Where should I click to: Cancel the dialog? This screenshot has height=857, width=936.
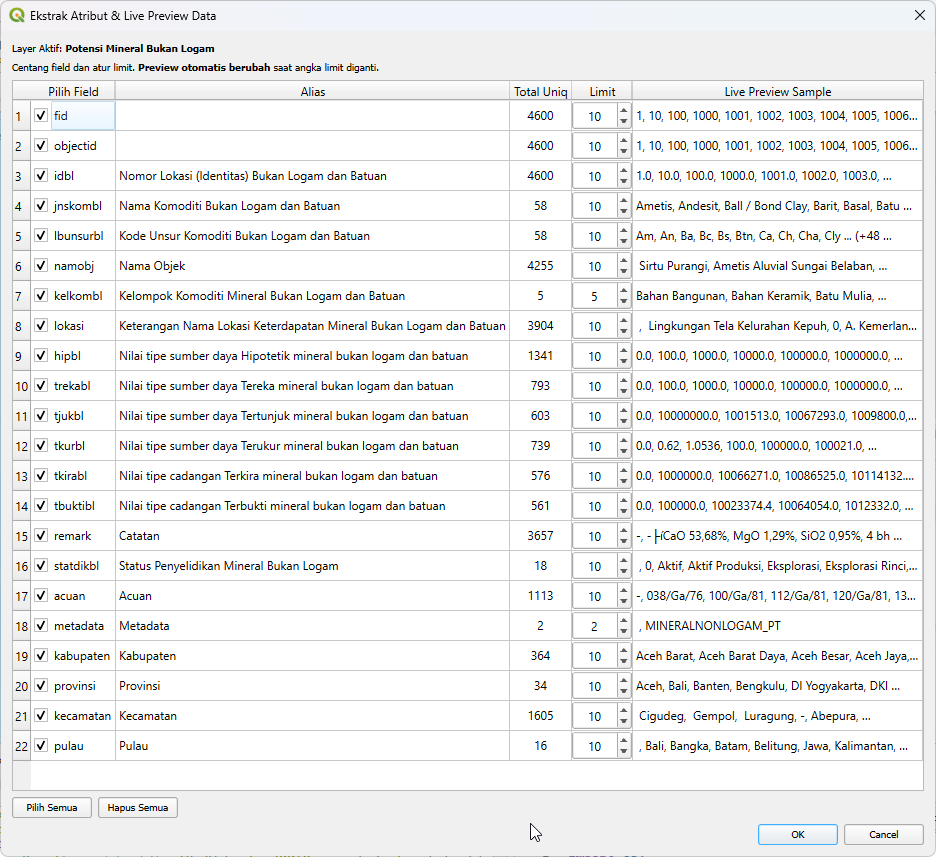pos(883,834)
